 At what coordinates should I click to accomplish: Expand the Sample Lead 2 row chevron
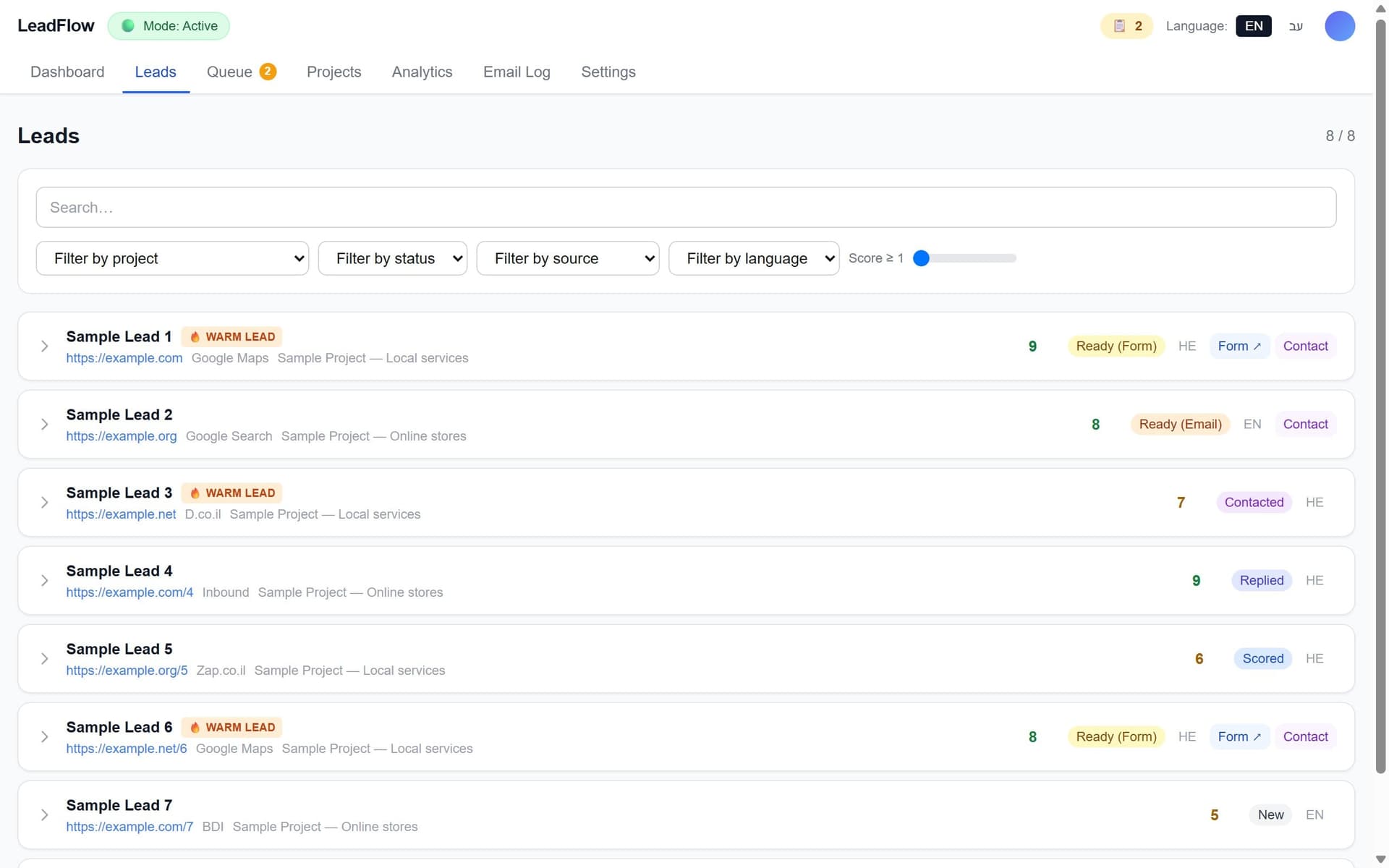[x=44, y=424]
